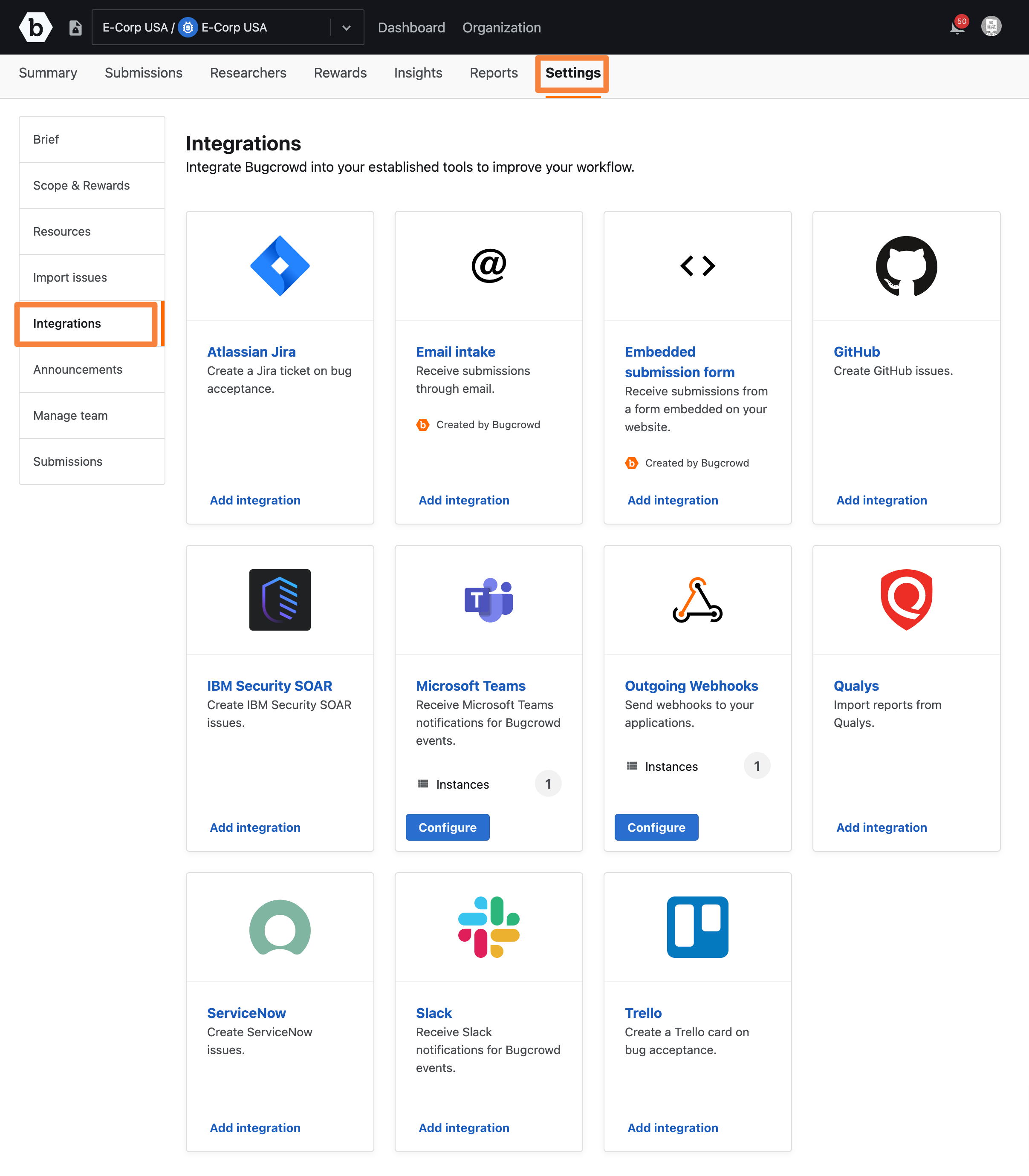Click the Microsoft Teams title link
Screen dimensions: 1029x1176
click(470, 686)
